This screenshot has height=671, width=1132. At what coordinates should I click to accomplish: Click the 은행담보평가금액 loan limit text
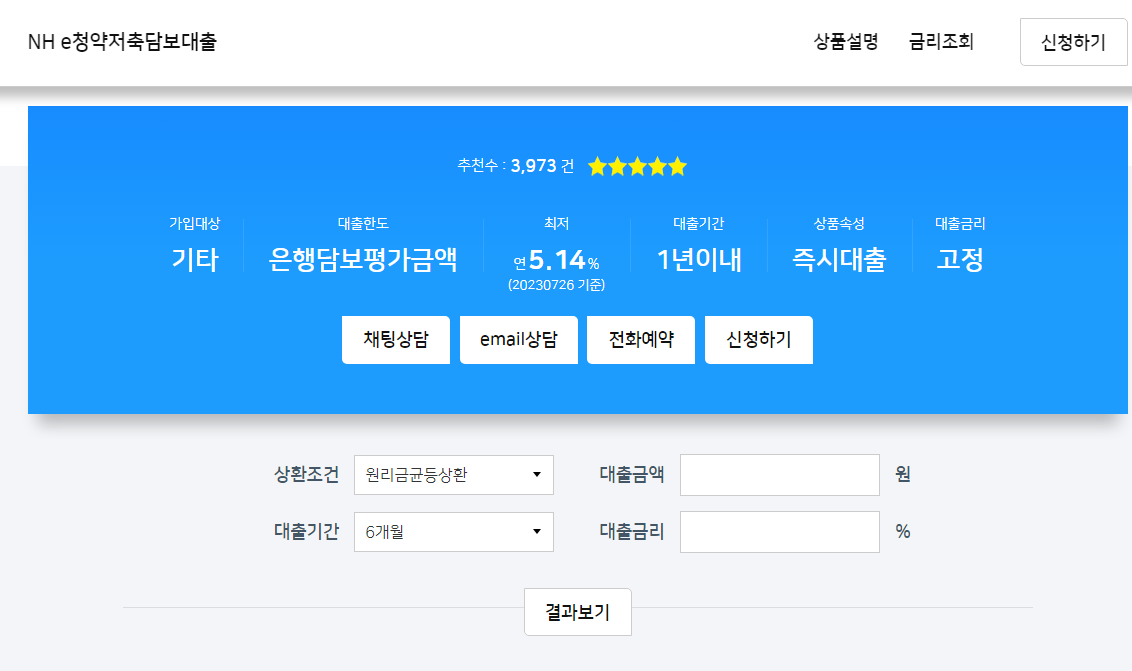pyautogui.click(x=363, y=259)
